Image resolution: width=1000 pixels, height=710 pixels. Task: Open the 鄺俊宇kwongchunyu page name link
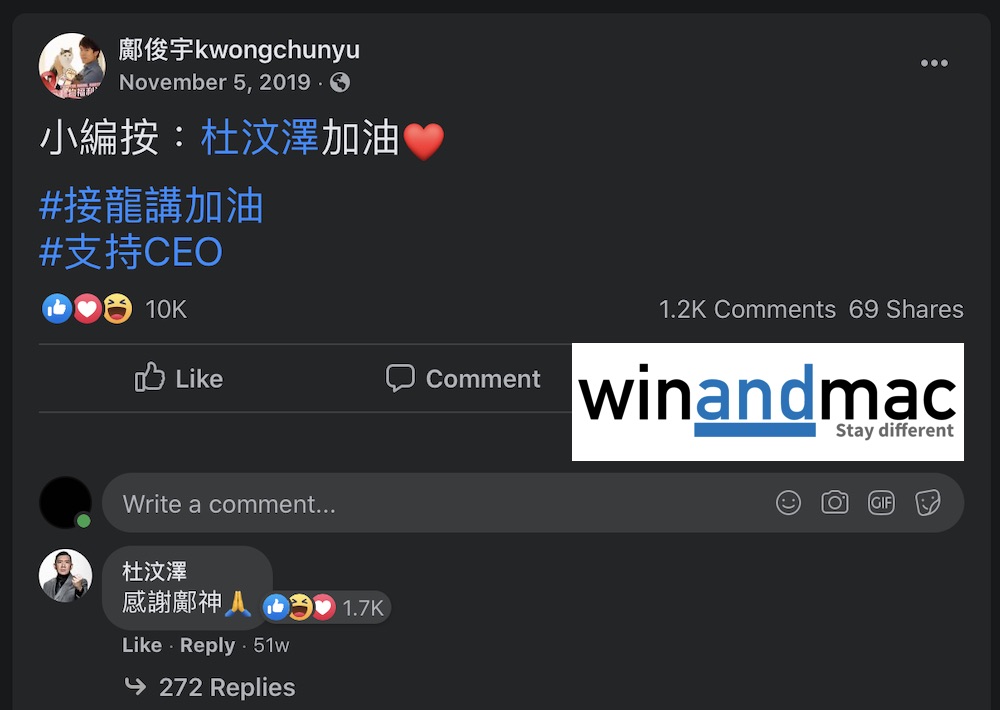click(x=239, y=49)
